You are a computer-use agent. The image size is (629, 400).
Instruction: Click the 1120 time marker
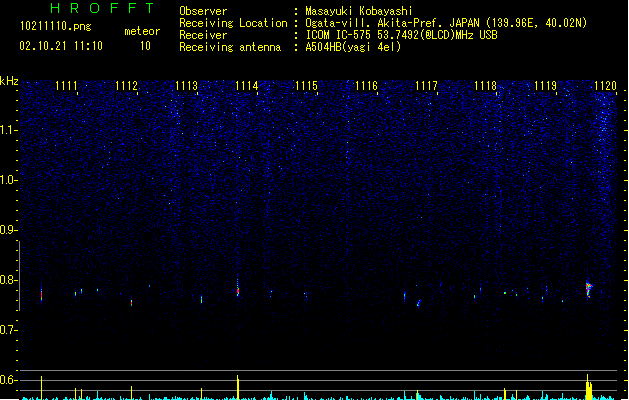pyautogui.click(x=605, y=86)
